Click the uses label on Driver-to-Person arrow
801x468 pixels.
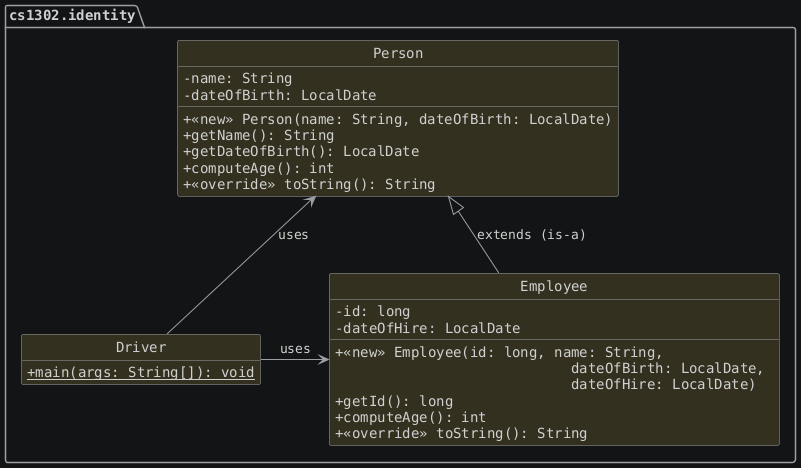293,235
